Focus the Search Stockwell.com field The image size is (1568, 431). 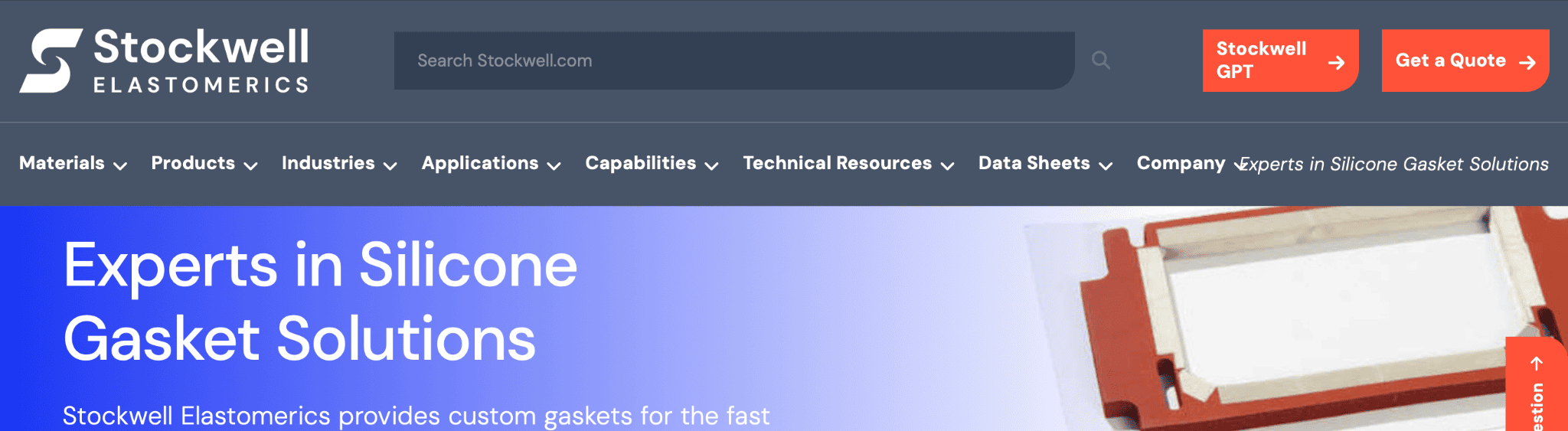pos(734,60)
